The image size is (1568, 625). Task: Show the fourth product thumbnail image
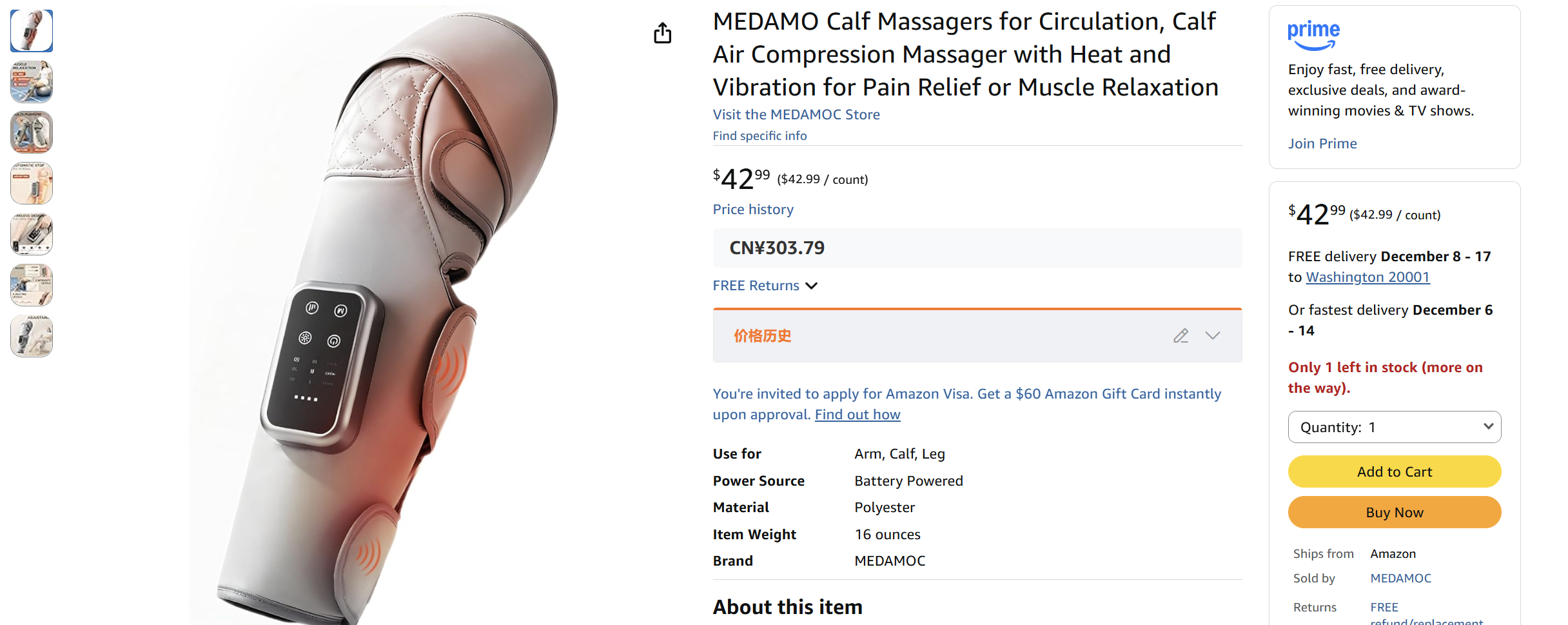click(32, 184)
